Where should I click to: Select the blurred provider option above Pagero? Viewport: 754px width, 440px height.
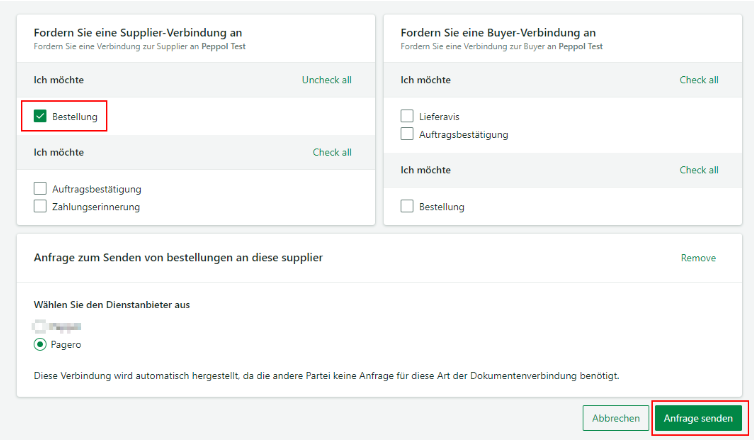[x=40, y=326]
